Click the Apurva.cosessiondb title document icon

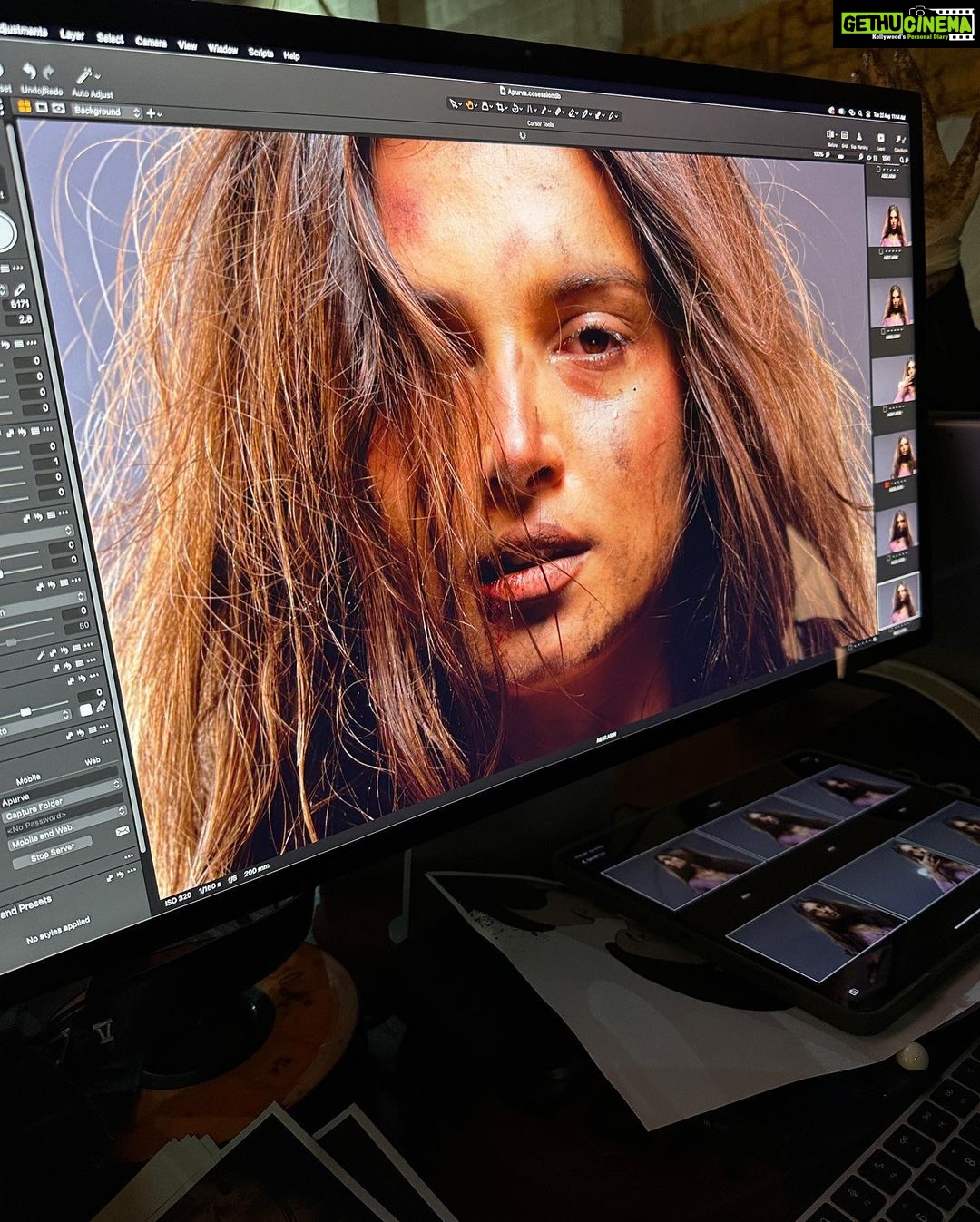pyautogui.click(x=502, y=90)
